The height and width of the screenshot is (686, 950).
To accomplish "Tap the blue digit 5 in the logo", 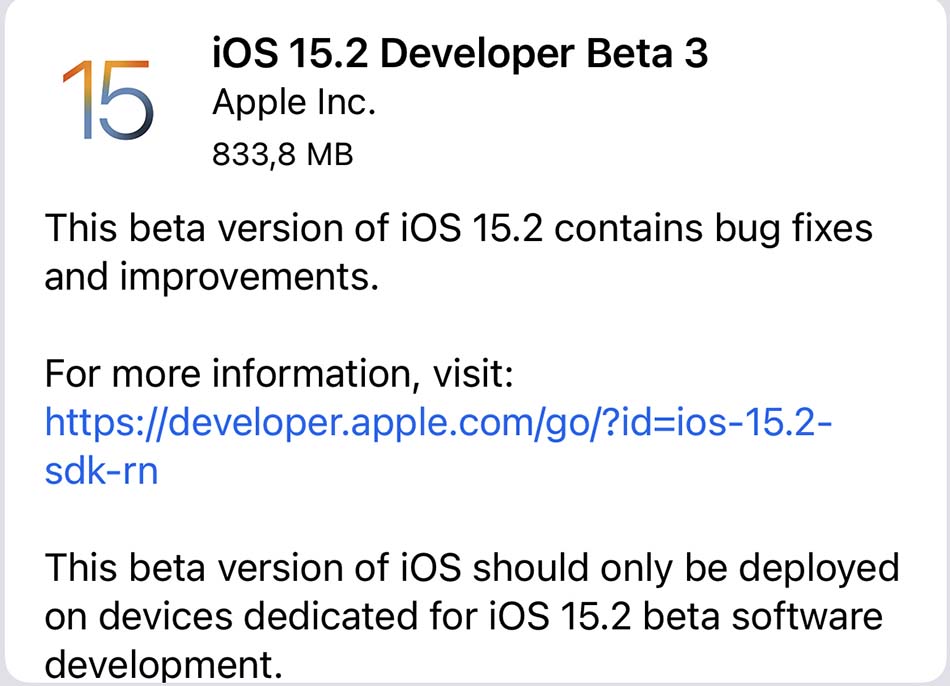I will coord(125,100).
